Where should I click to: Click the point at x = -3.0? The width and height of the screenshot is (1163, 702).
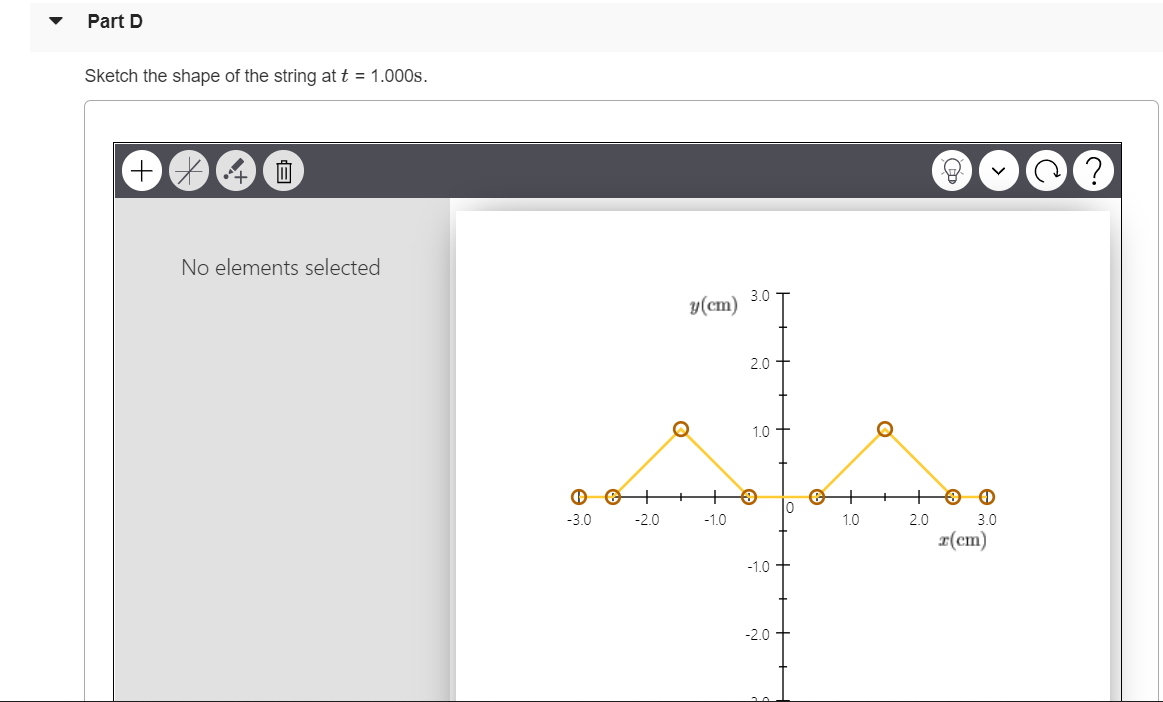[578, 495]
